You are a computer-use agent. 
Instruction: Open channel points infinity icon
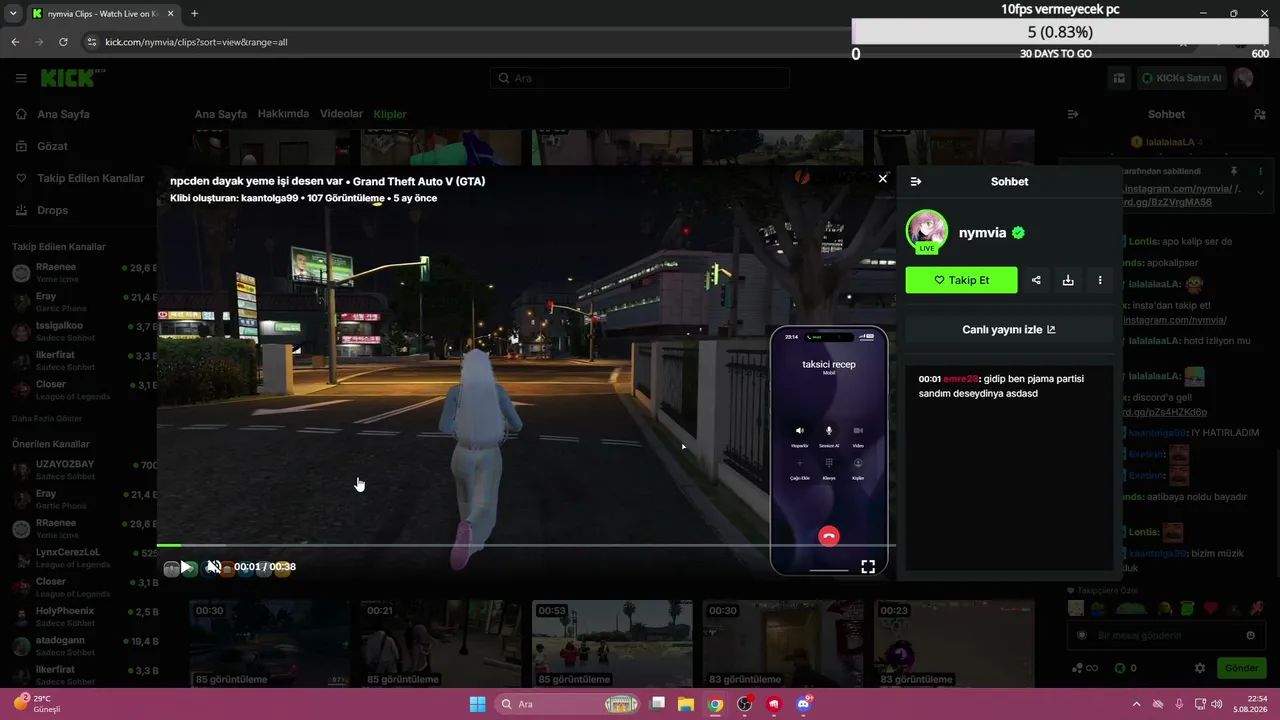coord(1085,668)
